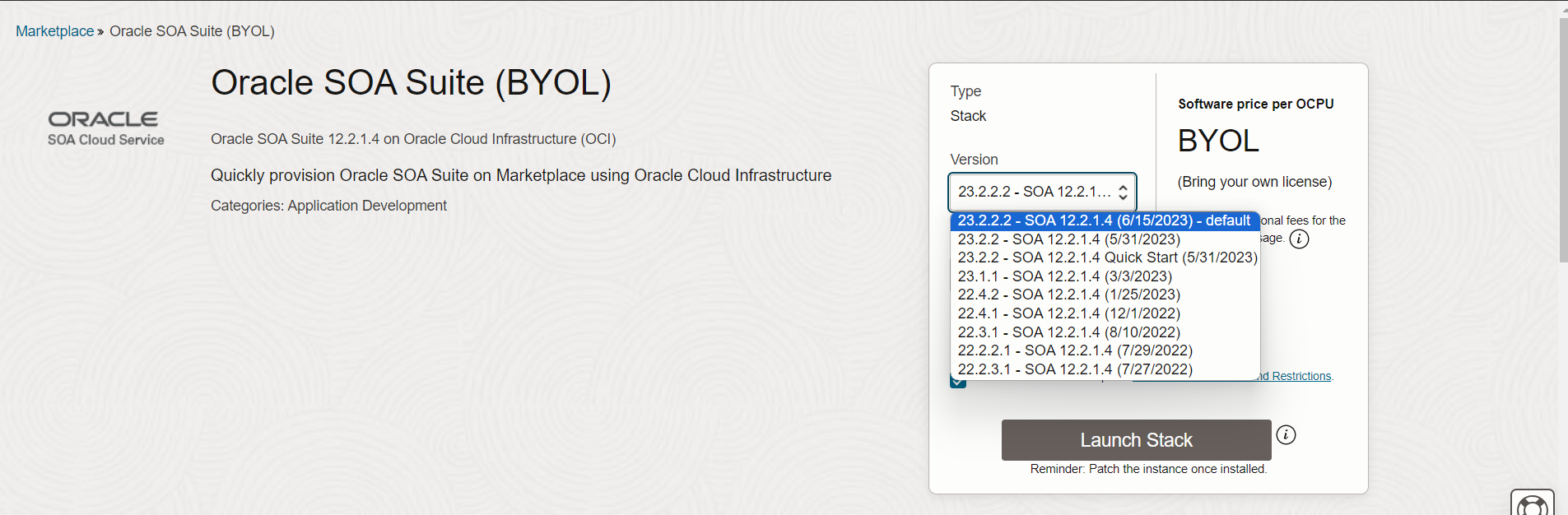Image resolution: width=1568 pixels, height=515 pixels.
Task: Click the Launch Stack button
Action: click(x=1136, y=440)
